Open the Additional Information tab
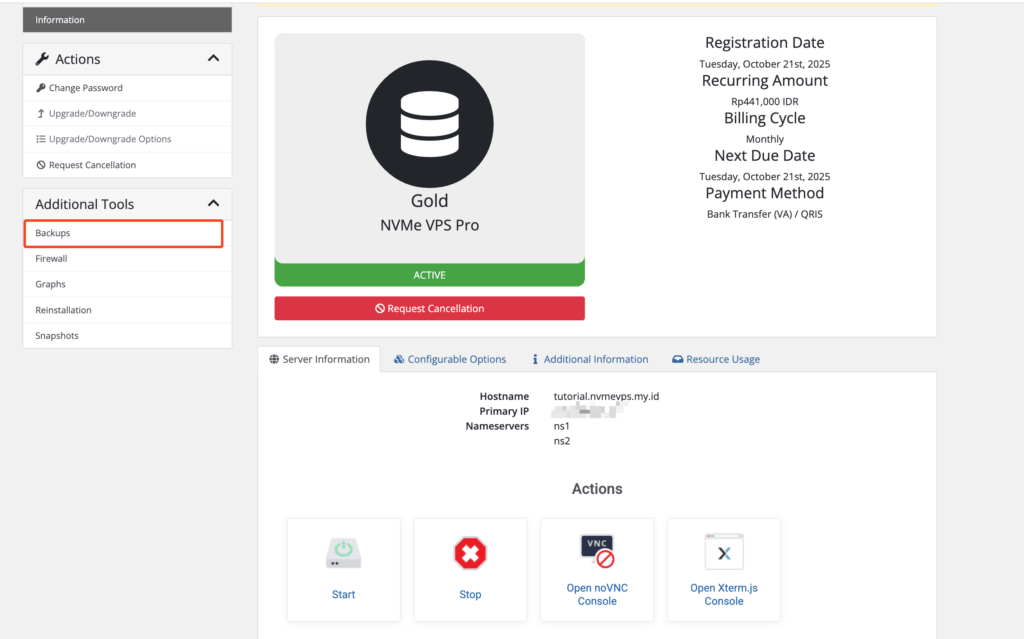The width and height of the screenshot is (1024, 639). [x=590, y=359]
